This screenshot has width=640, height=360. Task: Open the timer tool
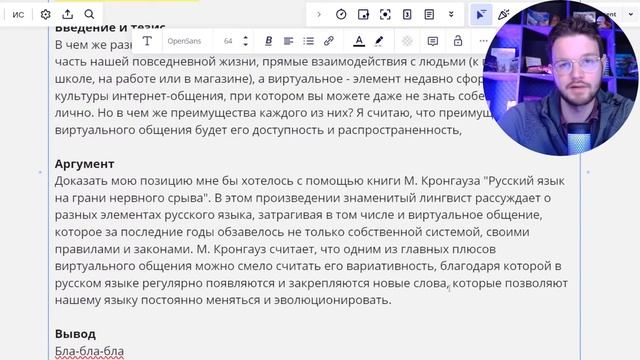341,15
